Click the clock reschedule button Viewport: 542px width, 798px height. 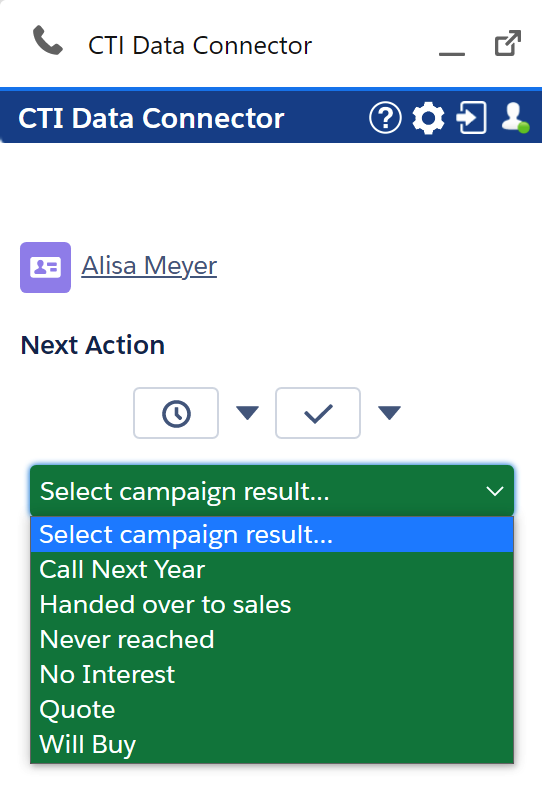pos(176,413)
